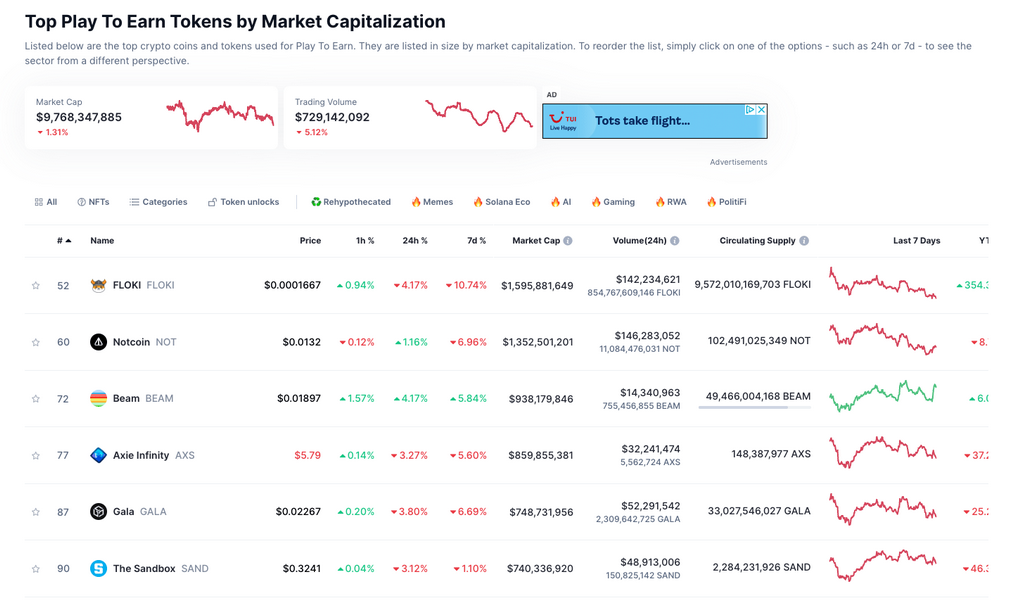Image resolution: width=1022 pixels, height=600 pixels.
Task: Select the Gaming category tab
Action: pyautogui.click(x=612, y=202)
